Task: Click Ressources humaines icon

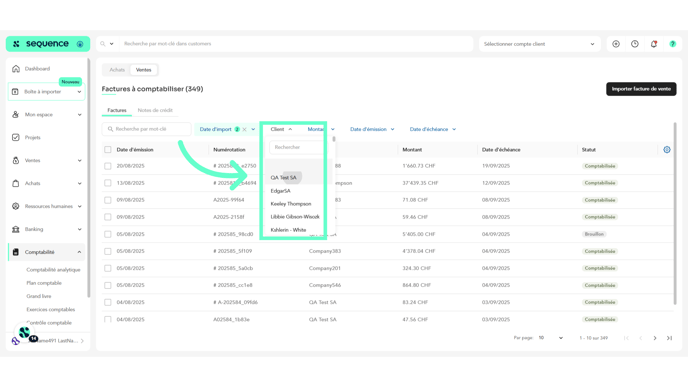Action: pos(16,206)
